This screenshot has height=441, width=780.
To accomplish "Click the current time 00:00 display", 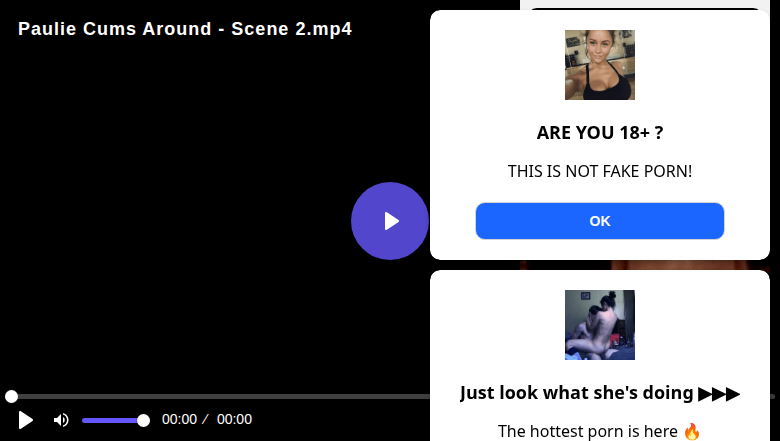I will click(x=180, y=420).
